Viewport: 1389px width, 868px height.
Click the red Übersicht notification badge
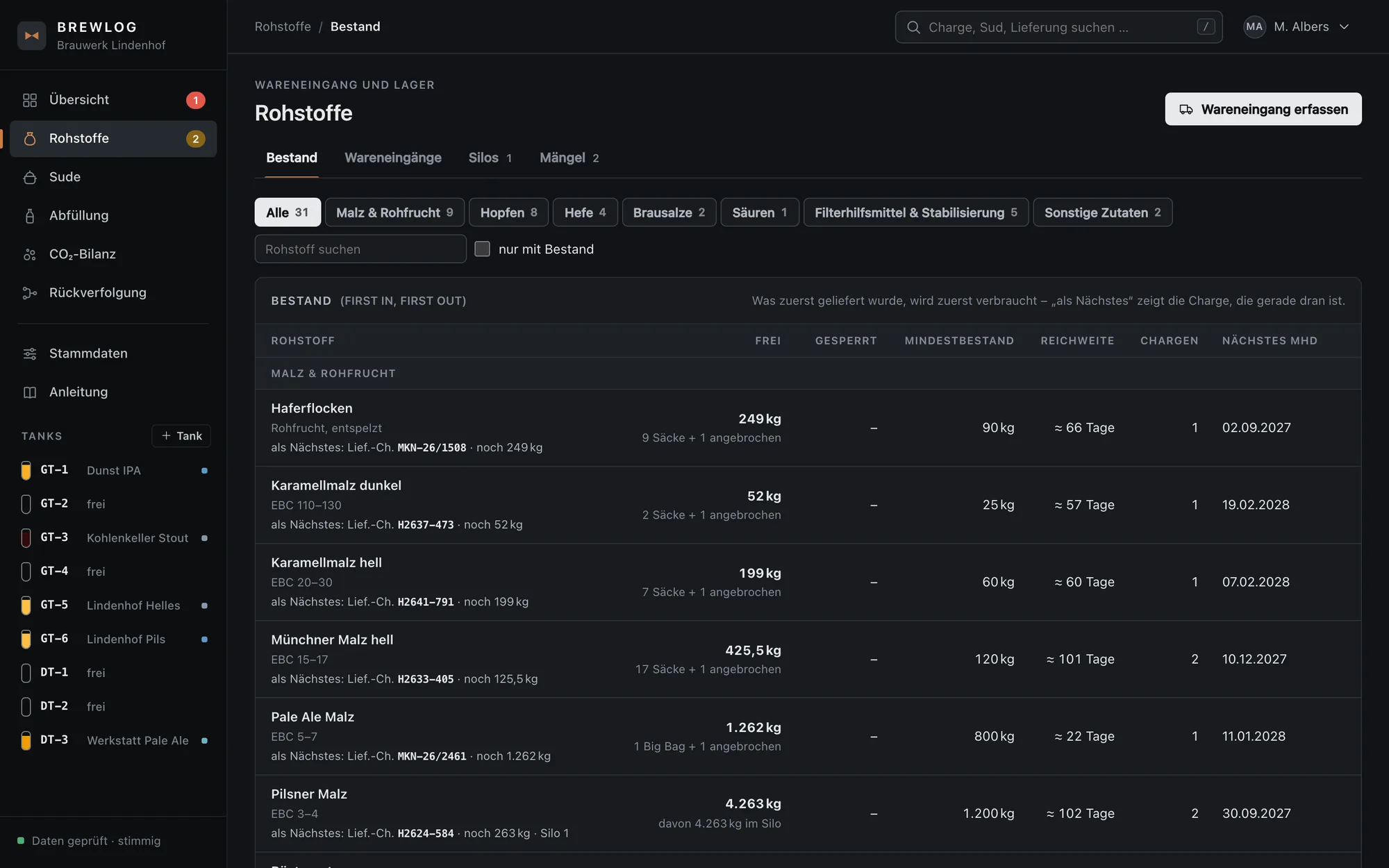pos(196,100)
